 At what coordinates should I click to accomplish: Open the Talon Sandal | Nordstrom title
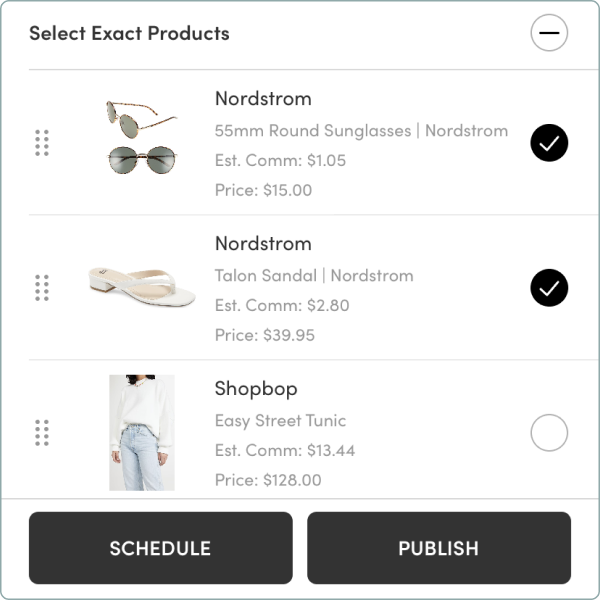click(x=314, y=276)
